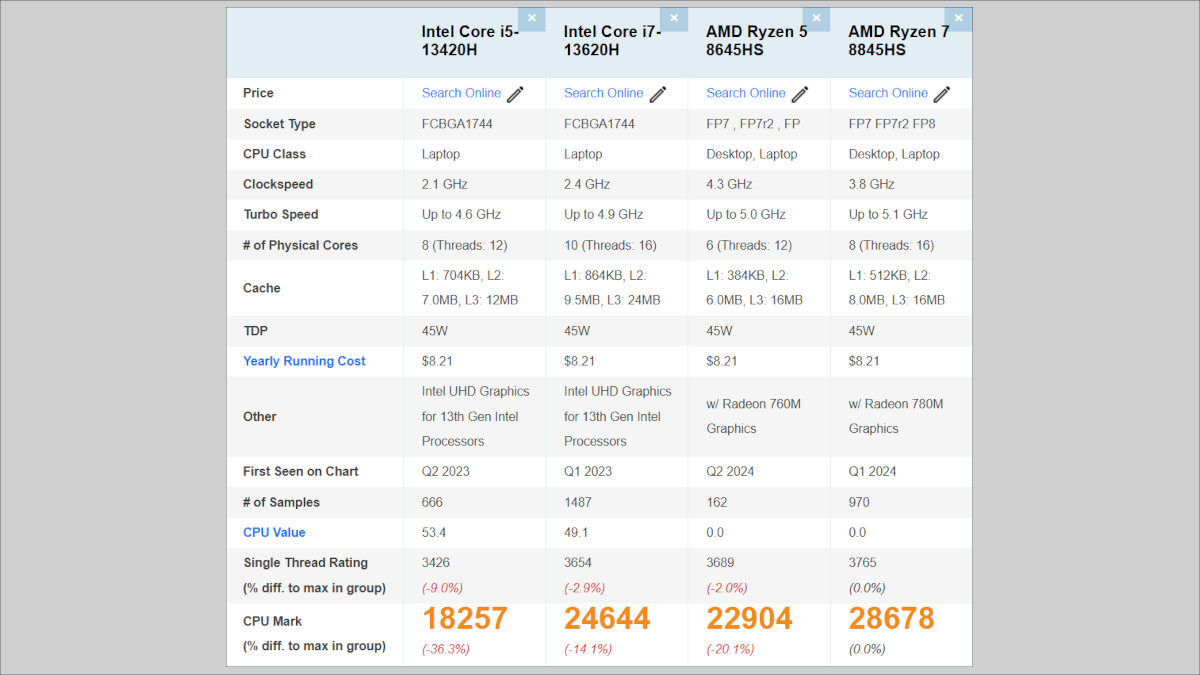Click the Intel Core i5-13420H heading
The image size is (1200, 675).
click(470, 40)
